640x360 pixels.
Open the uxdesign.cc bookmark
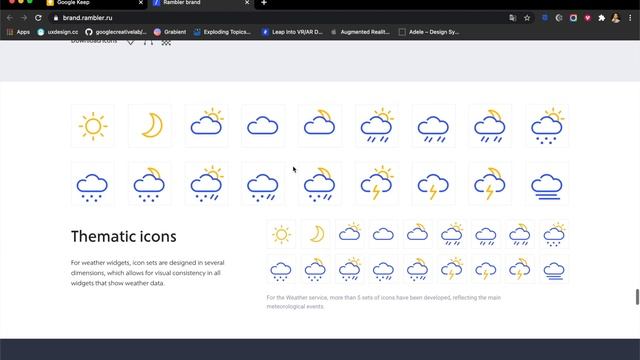click(x=58, y=32)
